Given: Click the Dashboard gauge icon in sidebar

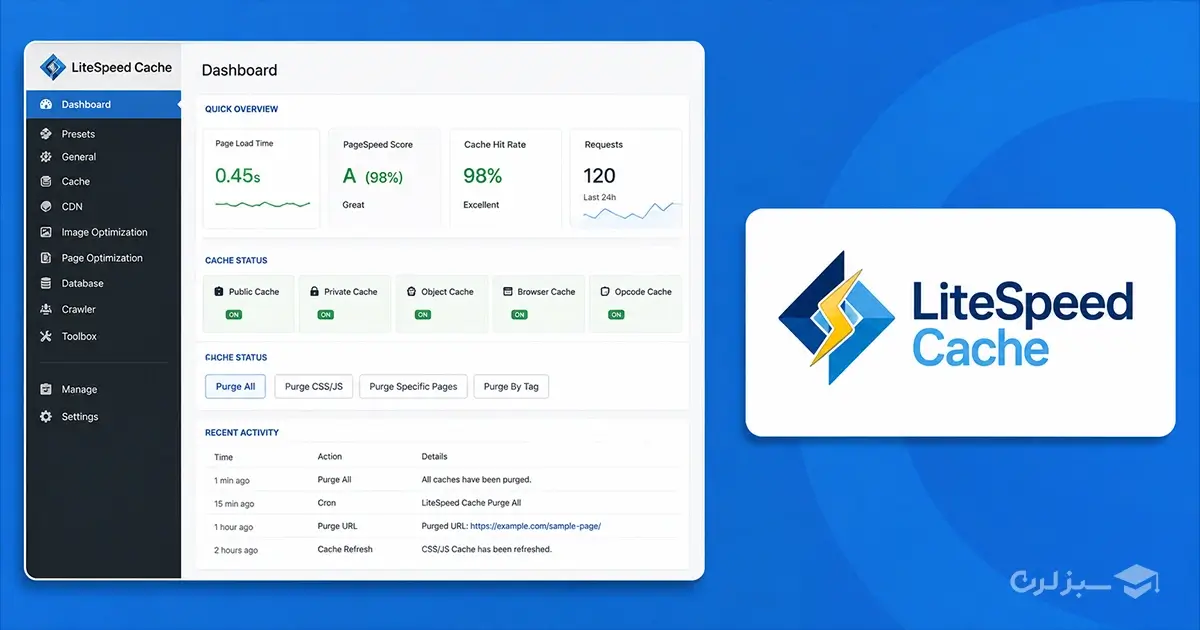Looking at the screenshot, I should tap(45, 105).
